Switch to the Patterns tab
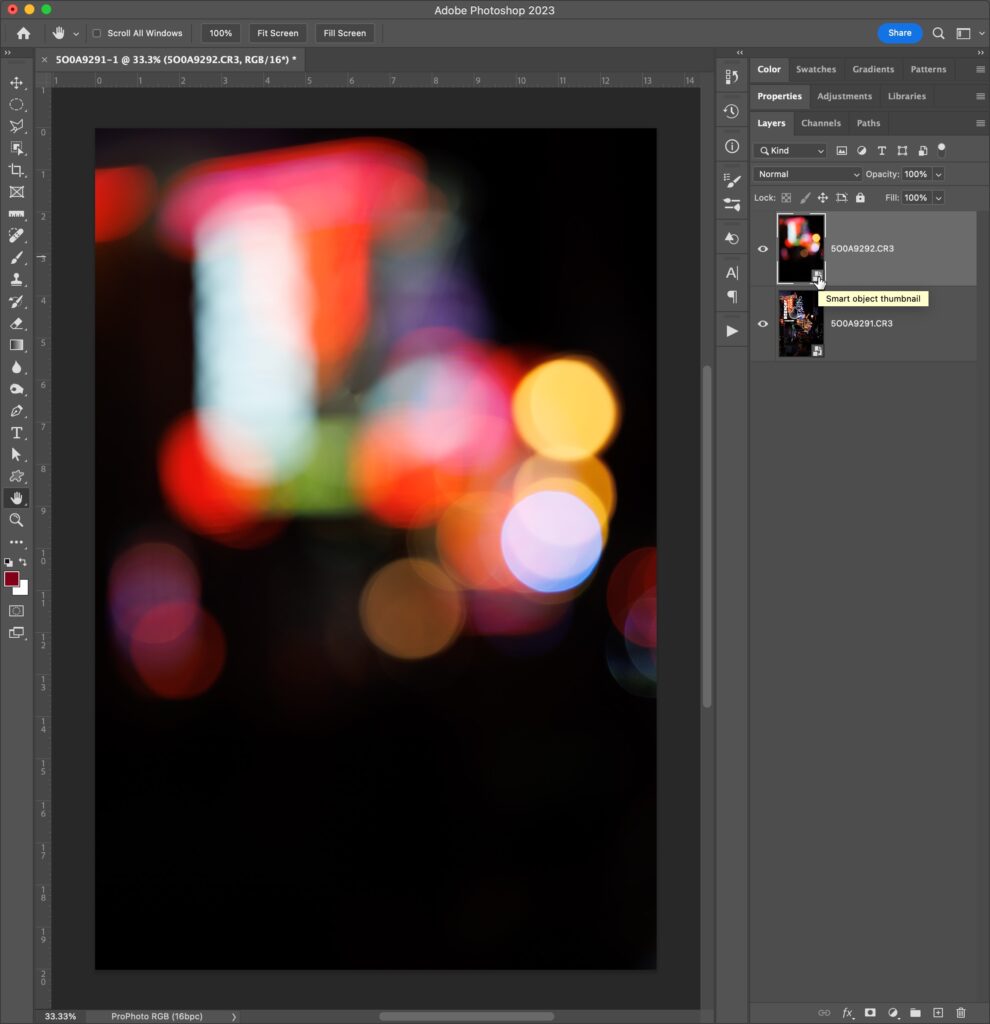Screen dimensions: 990x1024 point(928,69)
